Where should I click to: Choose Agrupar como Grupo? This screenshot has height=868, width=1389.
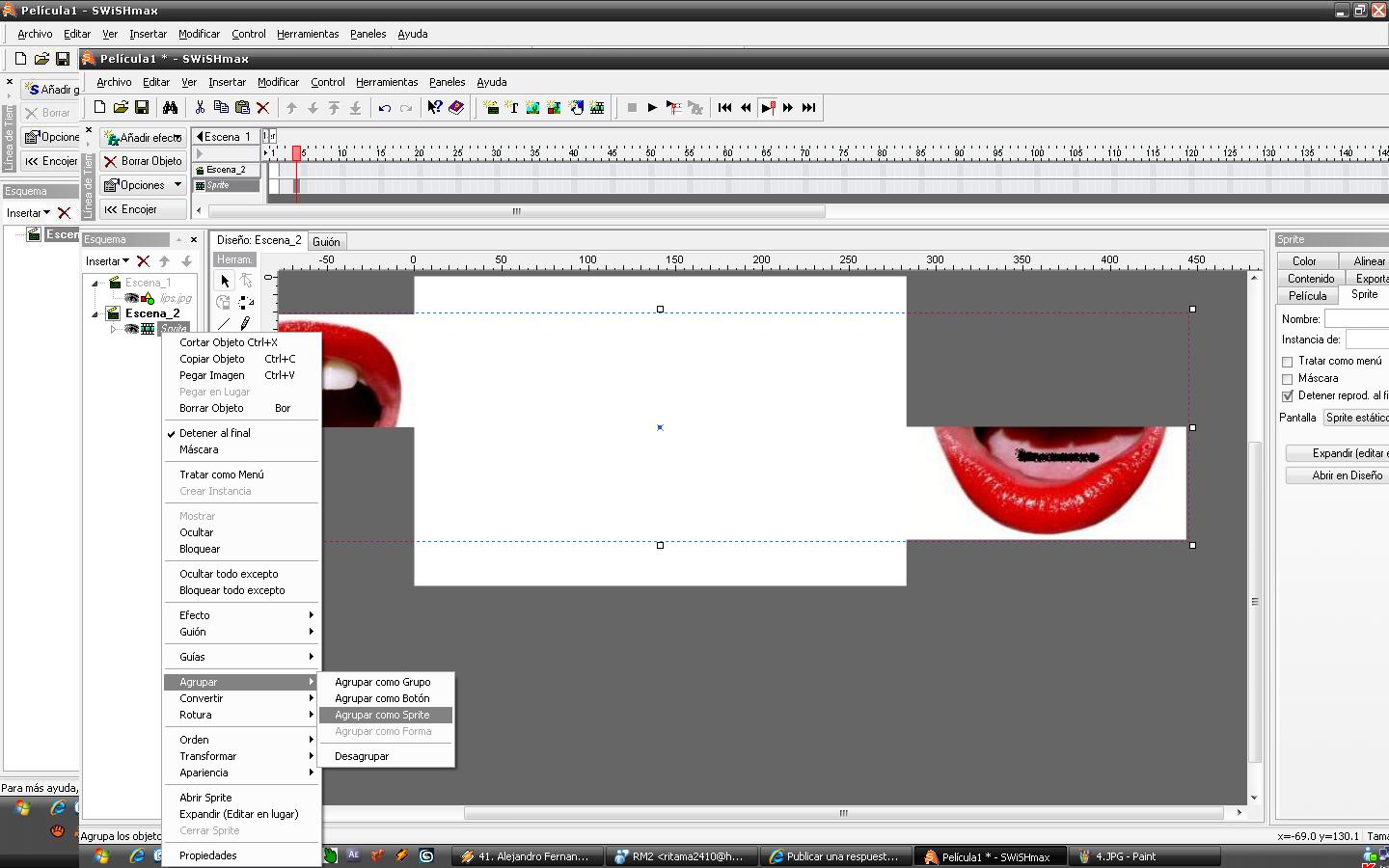[386, 682]
